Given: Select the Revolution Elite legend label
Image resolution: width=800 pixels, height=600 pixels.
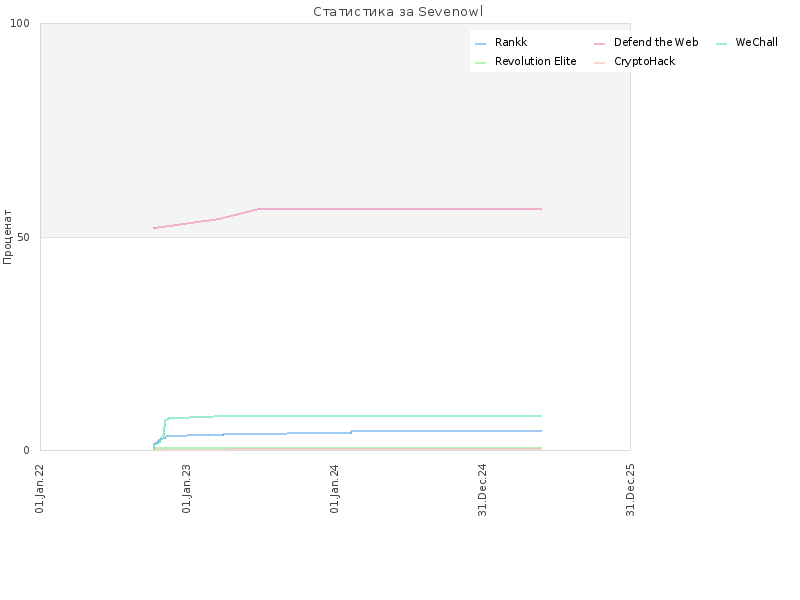Looking at the screenshot, I should (x=535, y=61).
